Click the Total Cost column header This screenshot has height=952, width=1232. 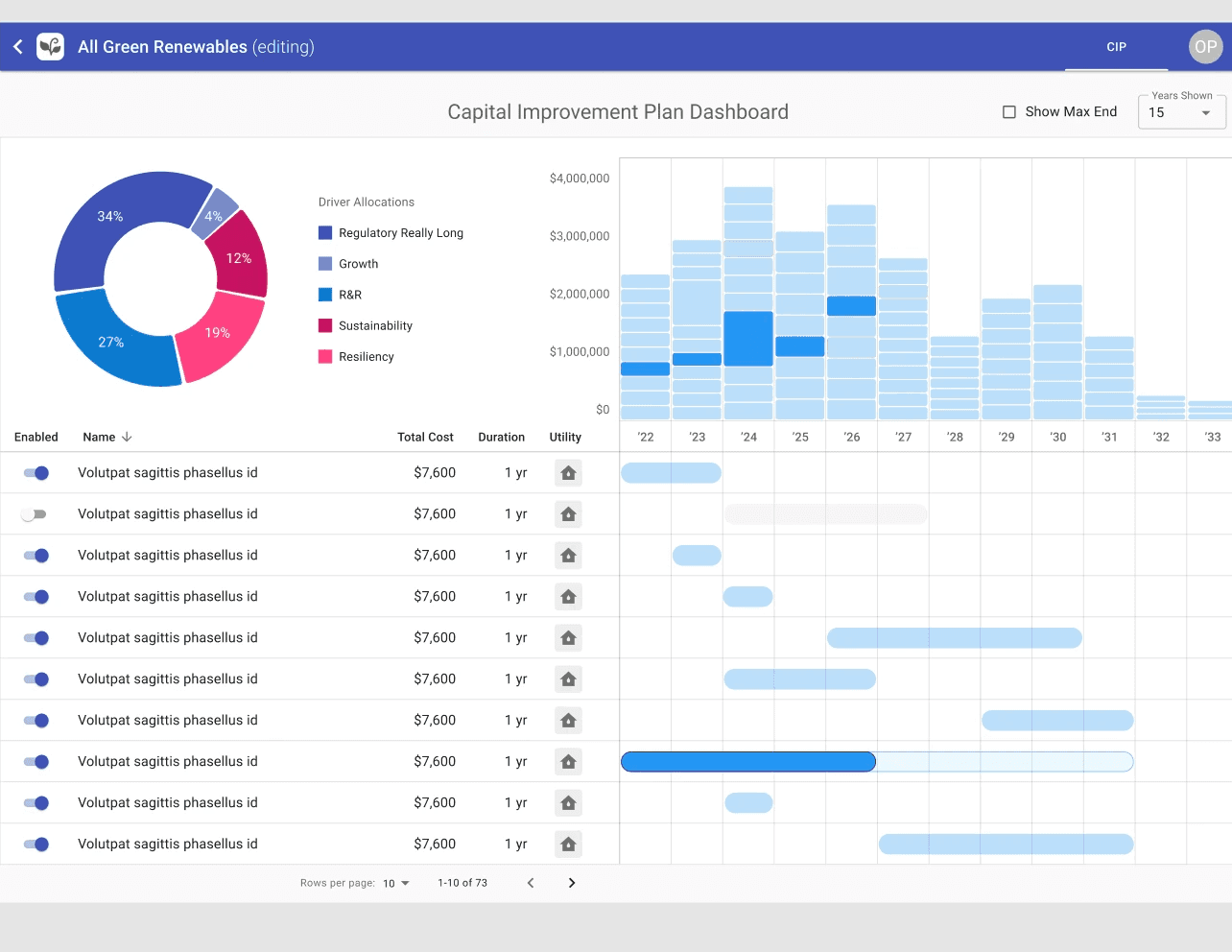coord(425,437)
